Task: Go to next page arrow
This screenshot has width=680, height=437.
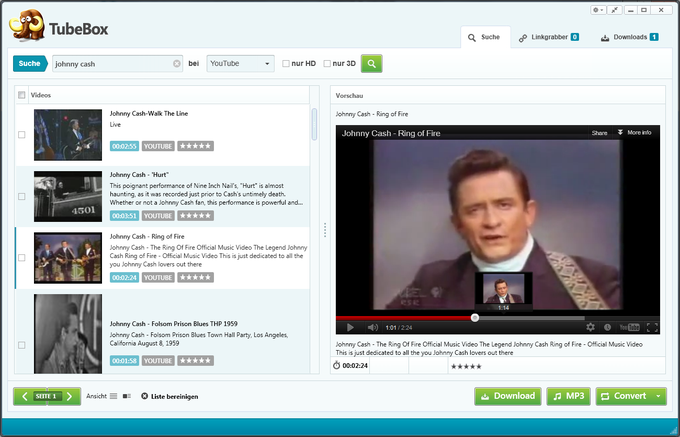Action: (x=69, y=396)
